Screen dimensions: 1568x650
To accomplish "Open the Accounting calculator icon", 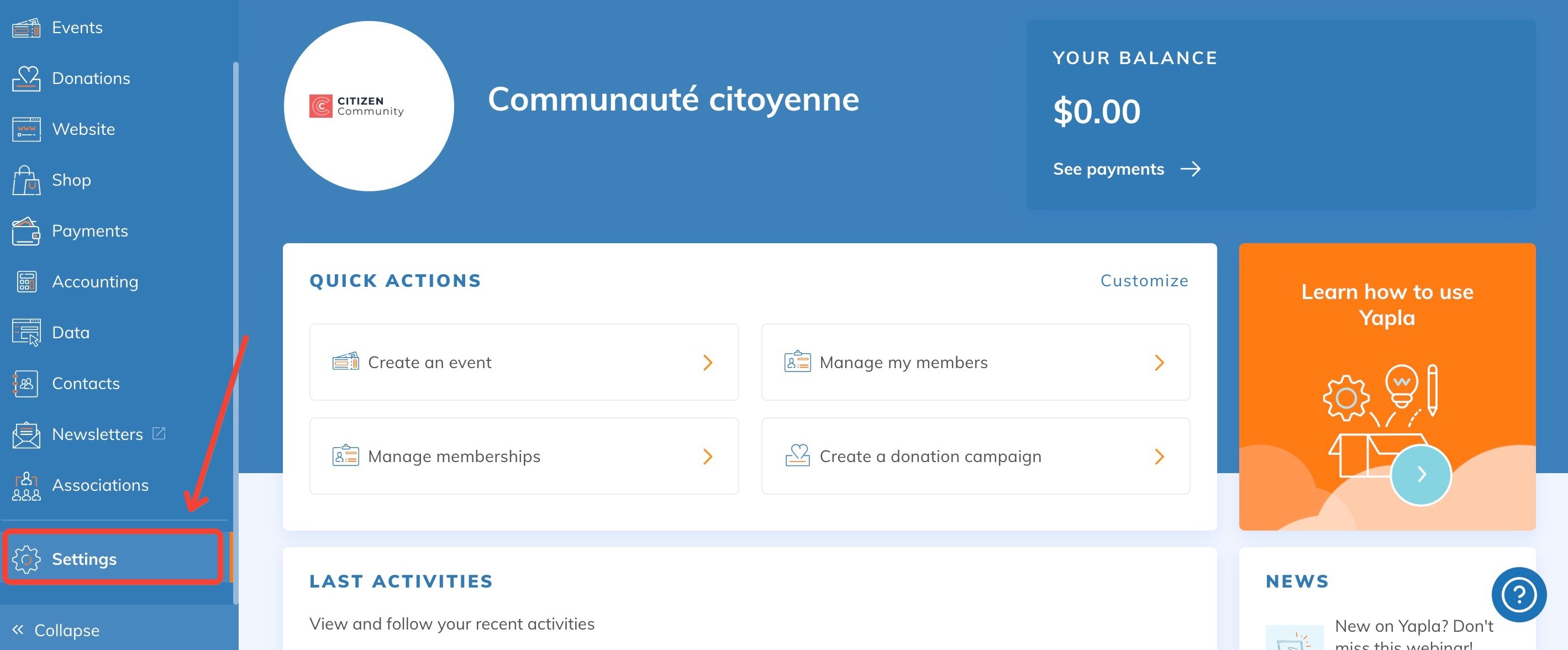I will point(26,281).
